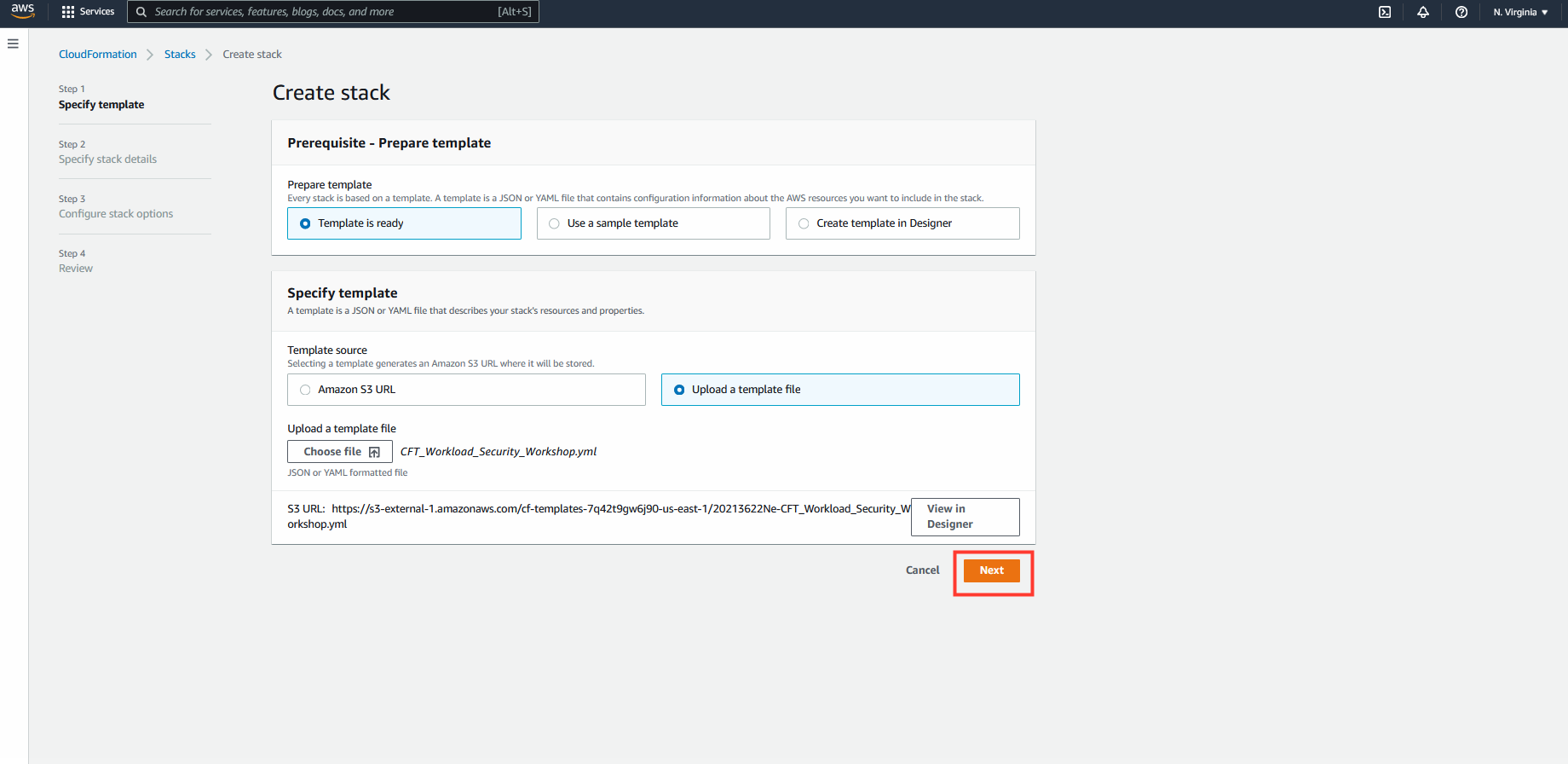Viewport: 1568px width, 764px height.
Task: Click the Create stack breadcrumb text
Action: click(x=252, y=54)
